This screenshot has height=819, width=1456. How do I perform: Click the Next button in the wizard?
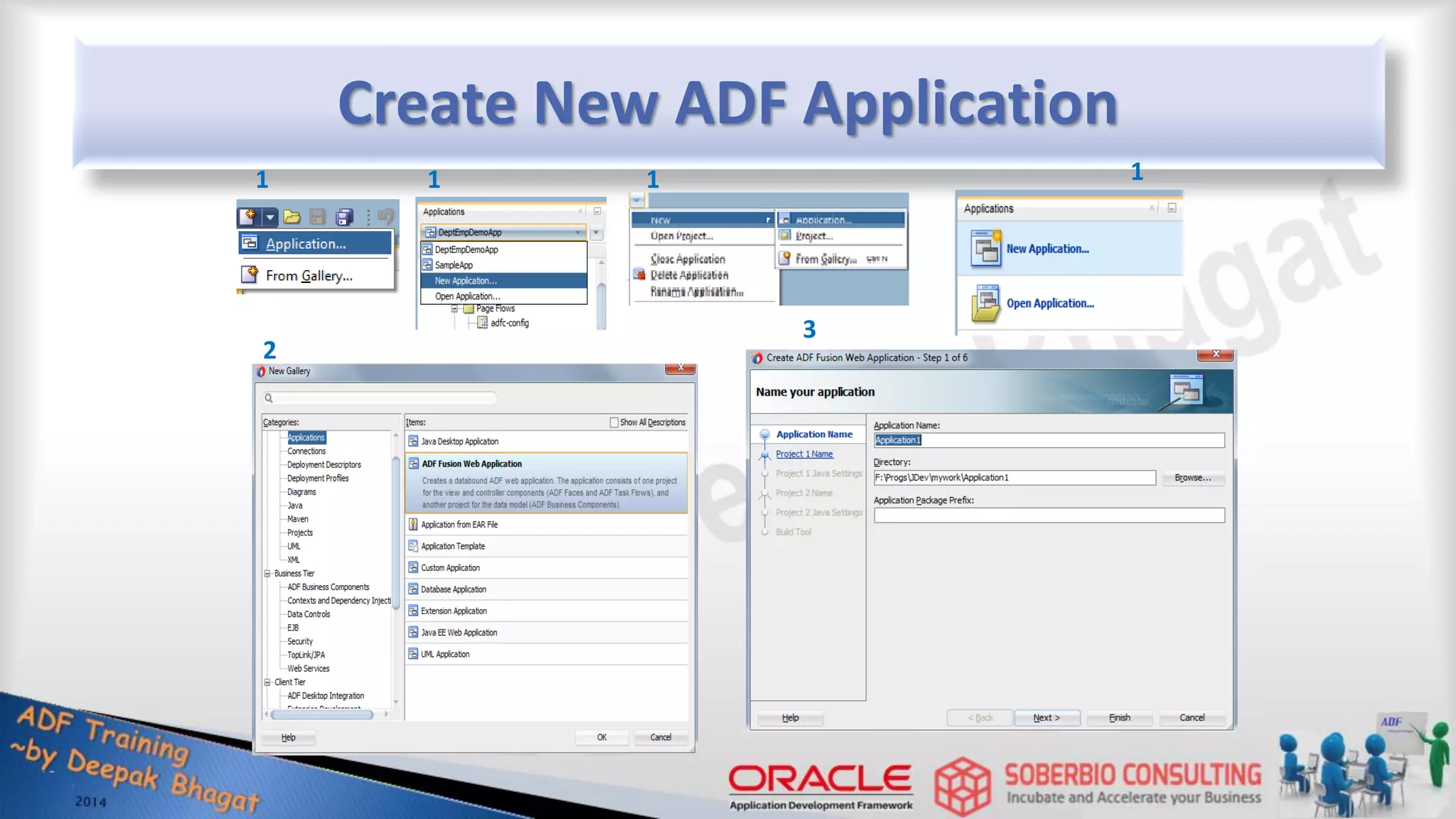click(1046, 718)
